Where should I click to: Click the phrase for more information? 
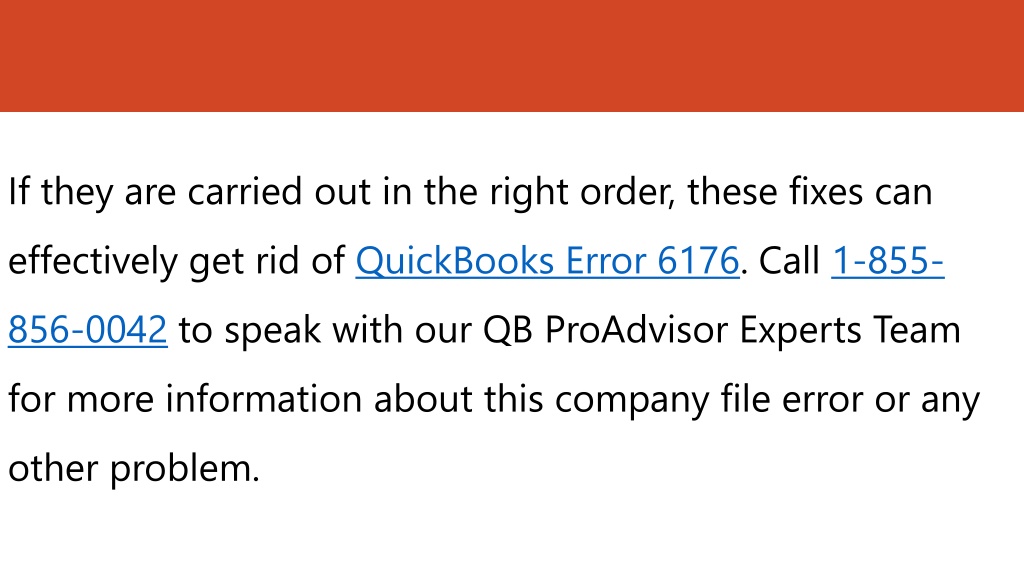[185, 398]
